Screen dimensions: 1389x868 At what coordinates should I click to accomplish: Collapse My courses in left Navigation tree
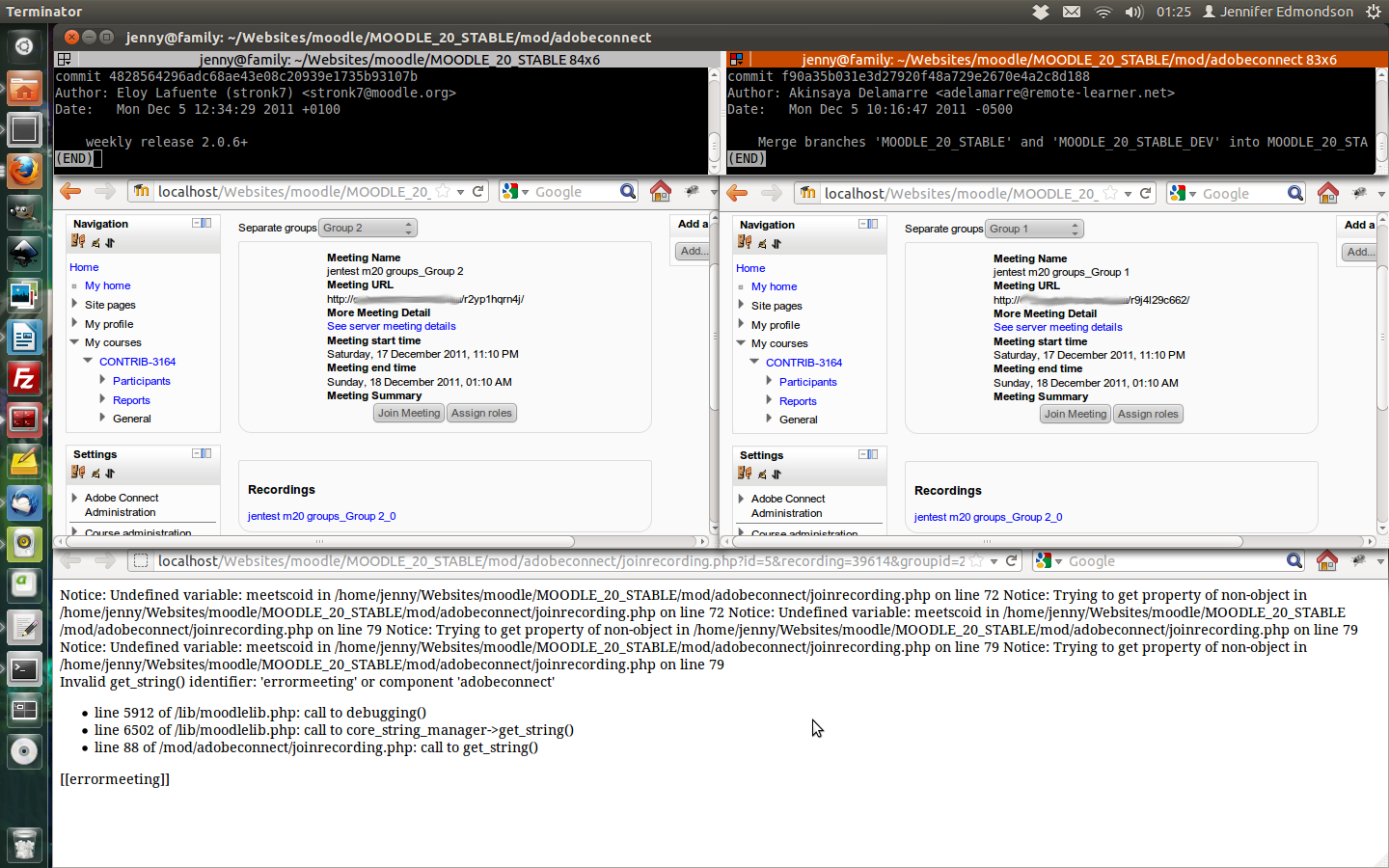click(74, 341)
